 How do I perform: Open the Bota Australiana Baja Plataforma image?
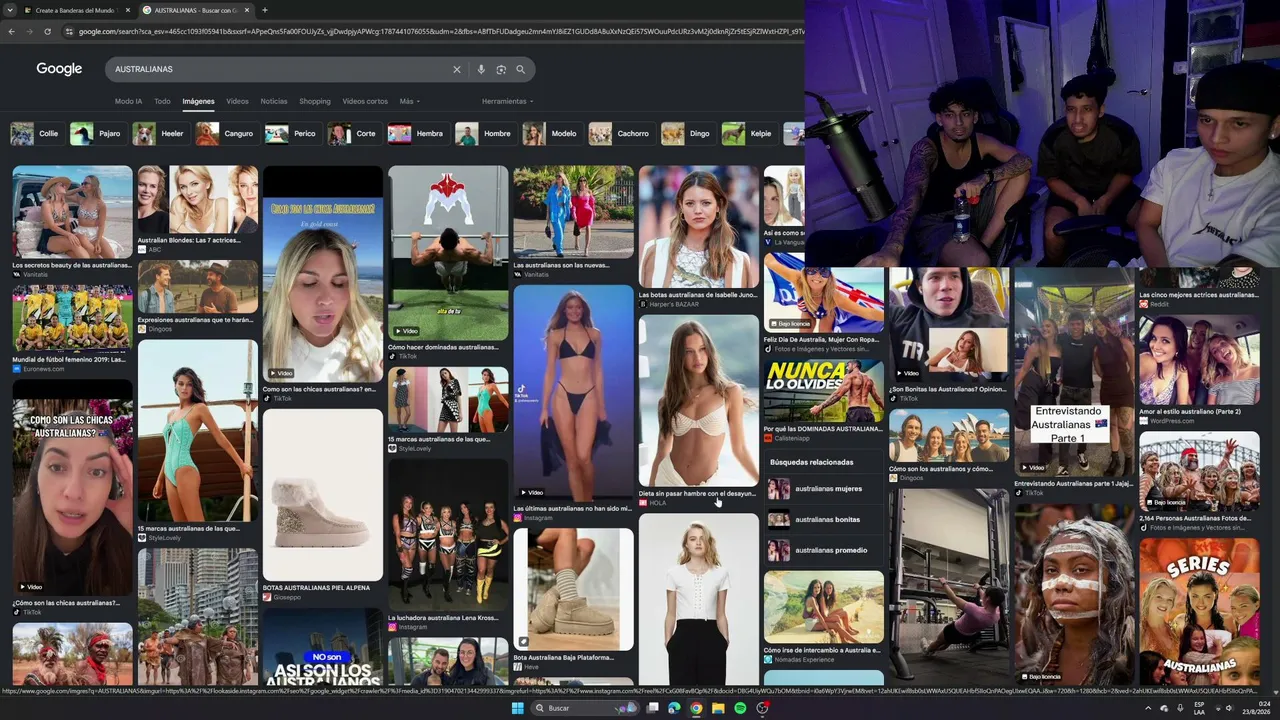click(573, 589)
